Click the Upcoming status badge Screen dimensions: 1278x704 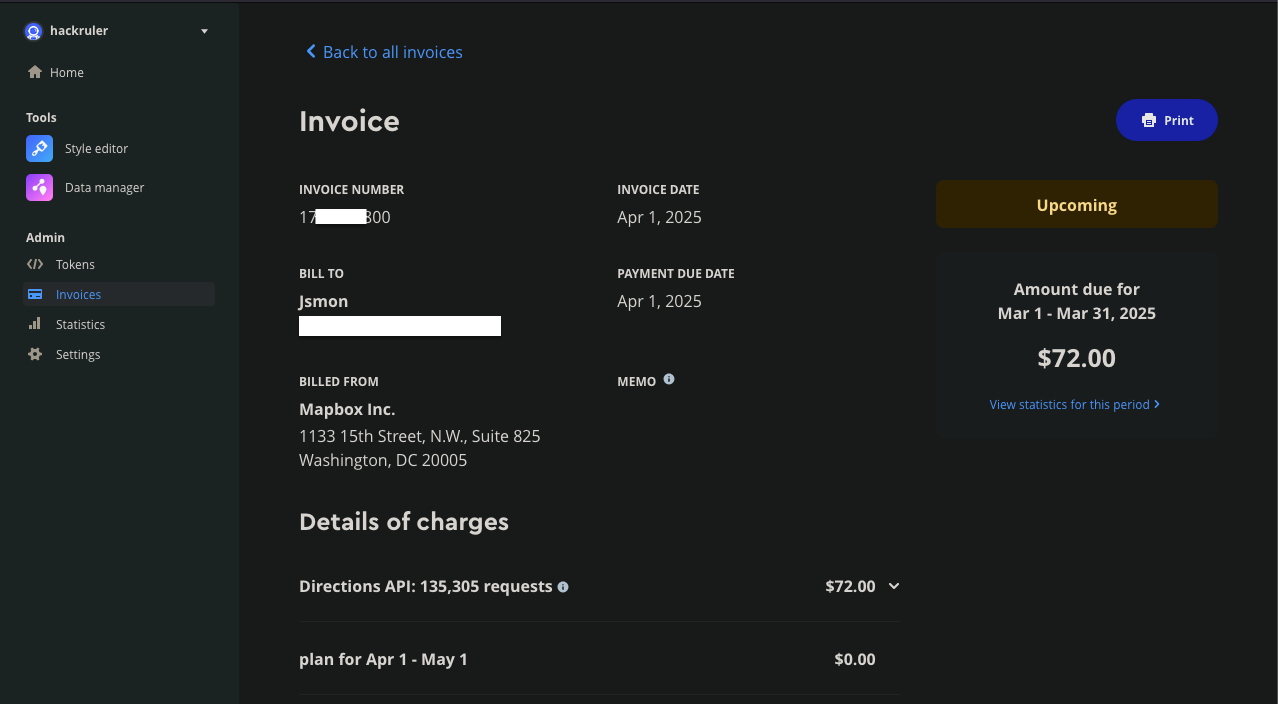coord(1076,204)
